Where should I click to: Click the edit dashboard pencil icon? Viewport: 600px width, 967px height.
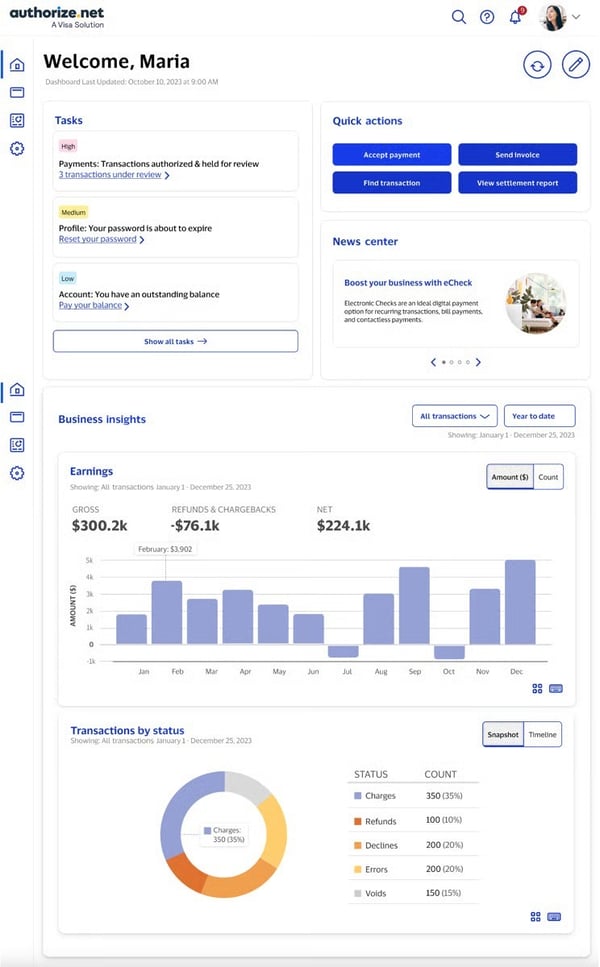tap(575, 65)
